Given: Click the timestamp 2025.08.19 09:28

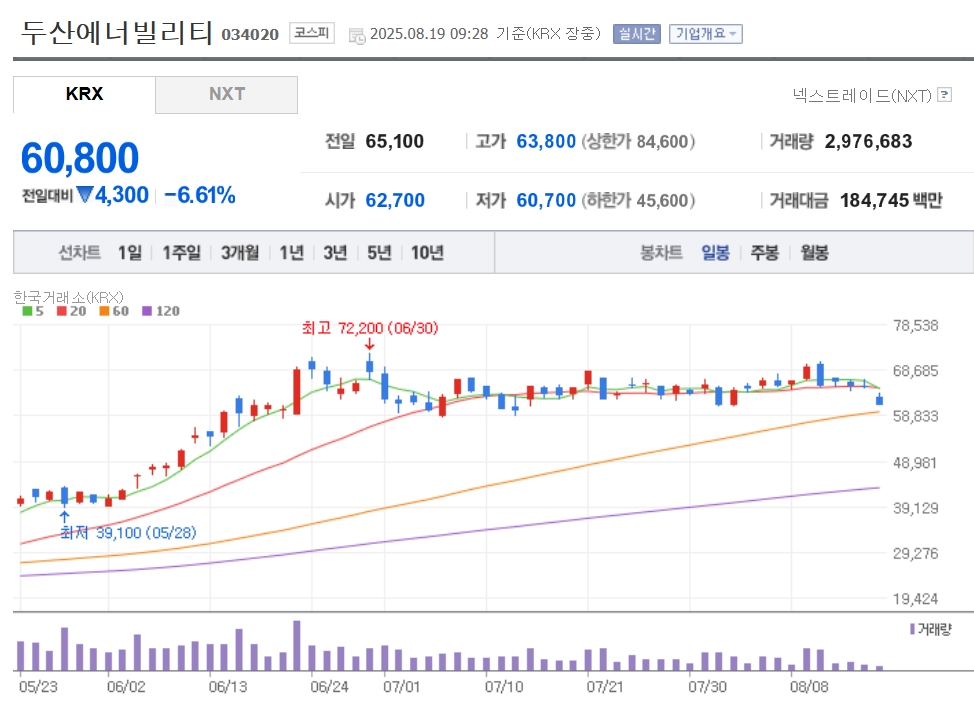Looking at the screenshot, I should click(429, 34).
